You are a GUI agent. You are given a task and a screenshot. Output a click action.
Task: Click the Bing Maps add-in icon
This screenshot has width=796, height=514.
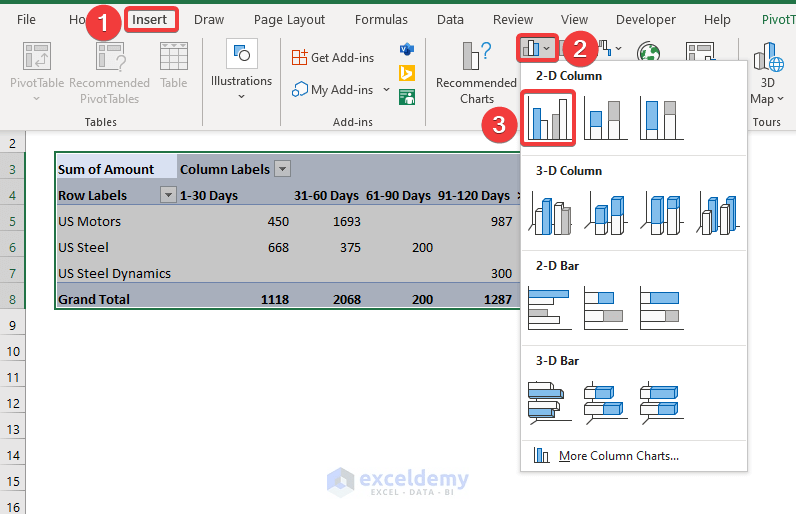tap(407, 74)
